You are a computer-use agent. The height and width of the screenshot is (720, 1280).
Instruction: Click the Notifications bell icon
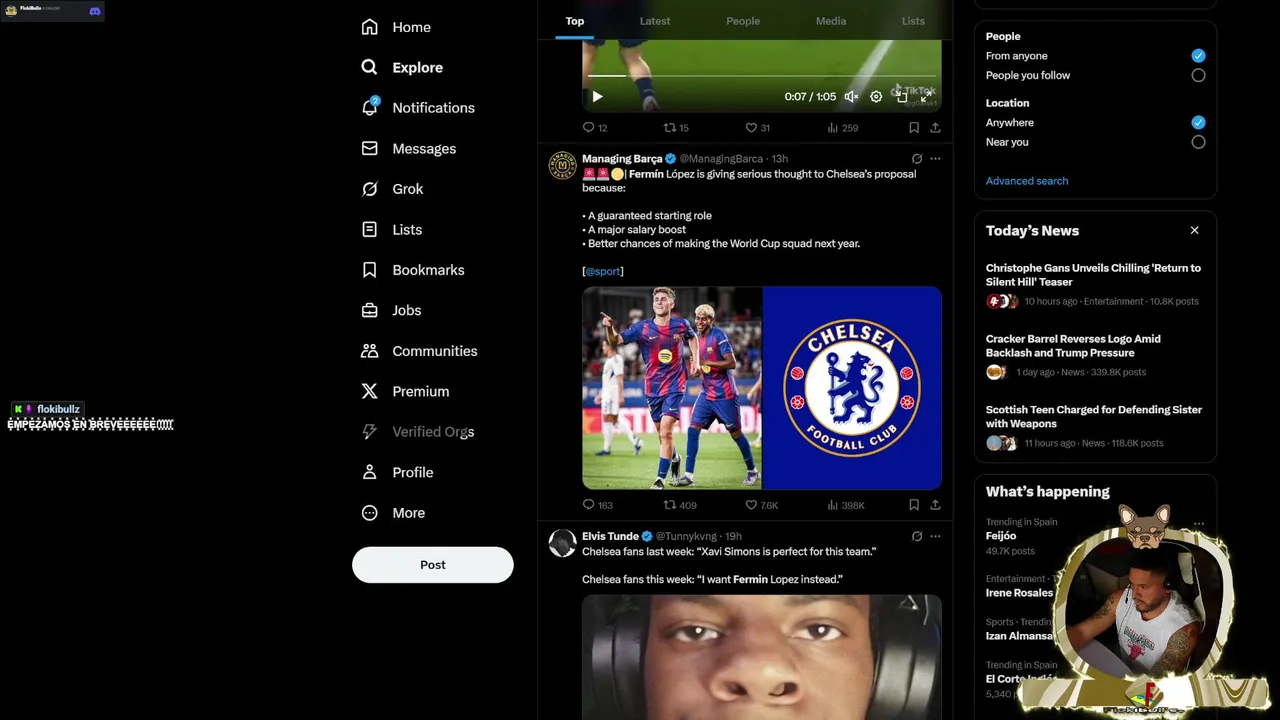click(x=370, y=107)
